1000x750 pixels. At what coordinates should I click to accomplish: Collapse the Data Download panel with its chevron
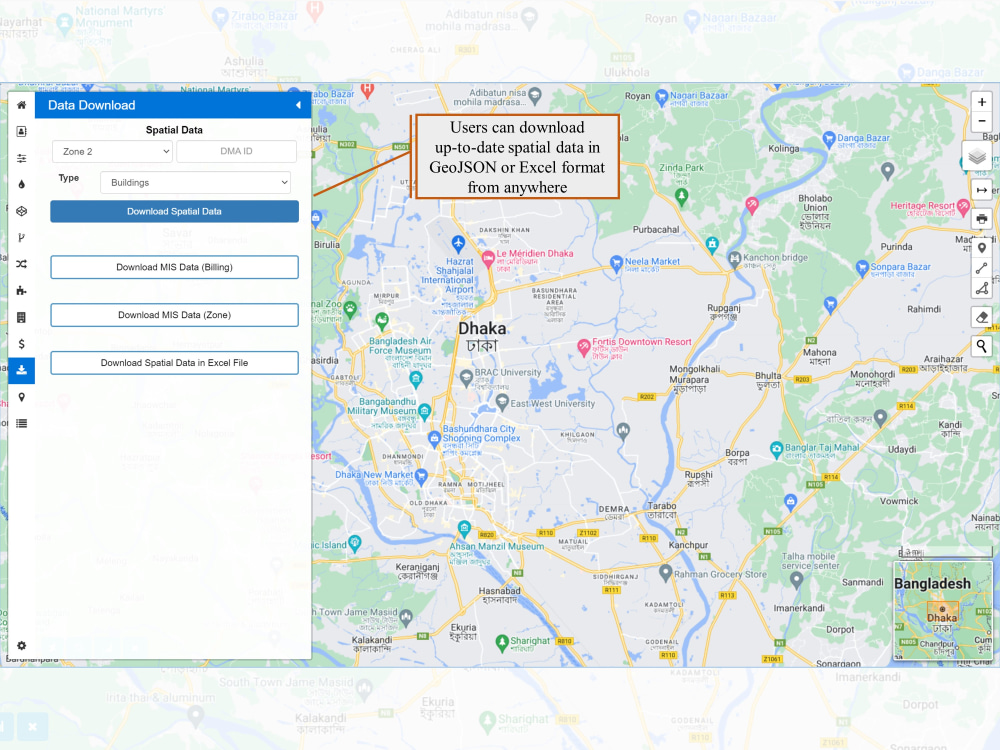[x=297, y=104]
